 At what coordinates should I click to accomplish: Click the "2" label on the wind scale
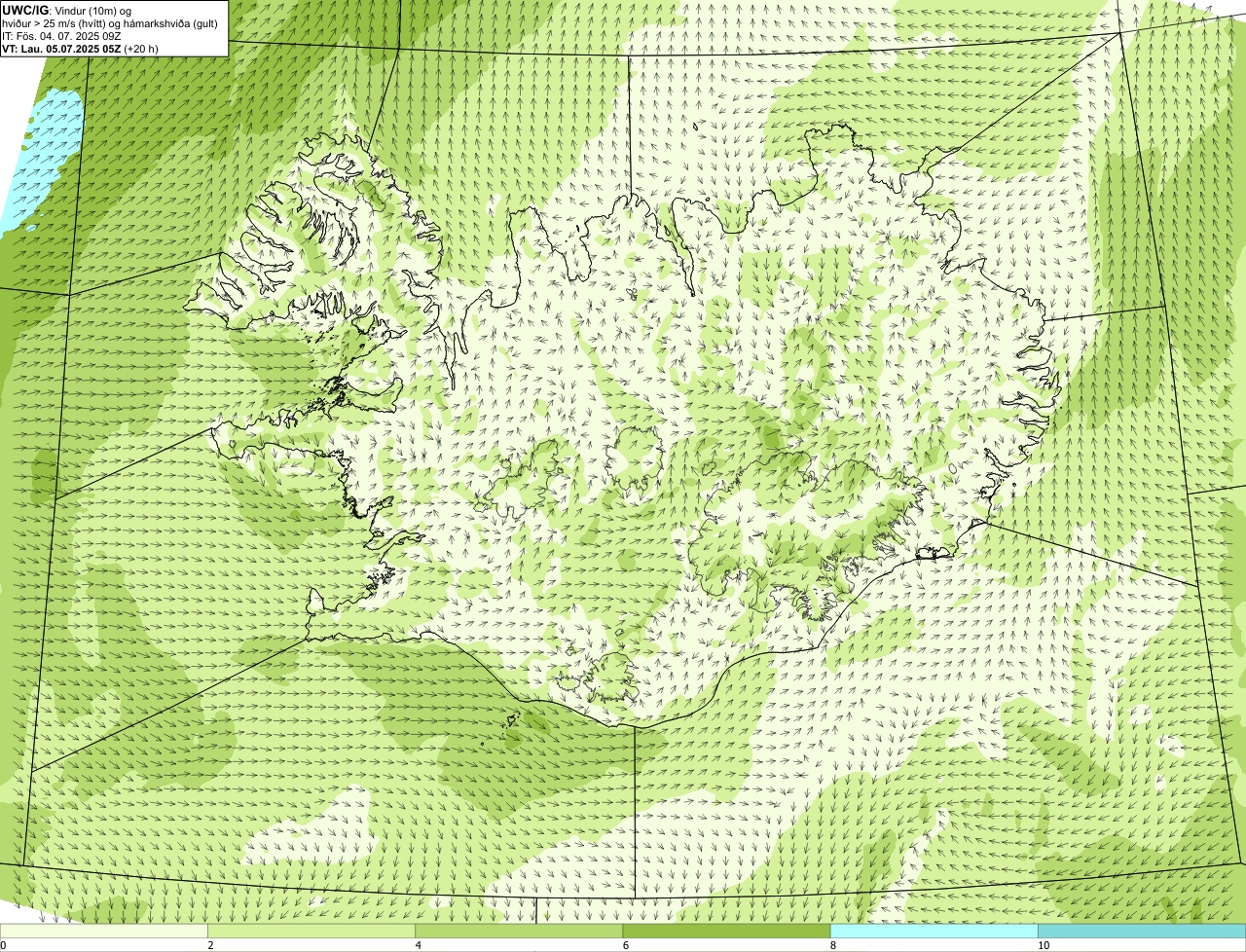(210, 945)
